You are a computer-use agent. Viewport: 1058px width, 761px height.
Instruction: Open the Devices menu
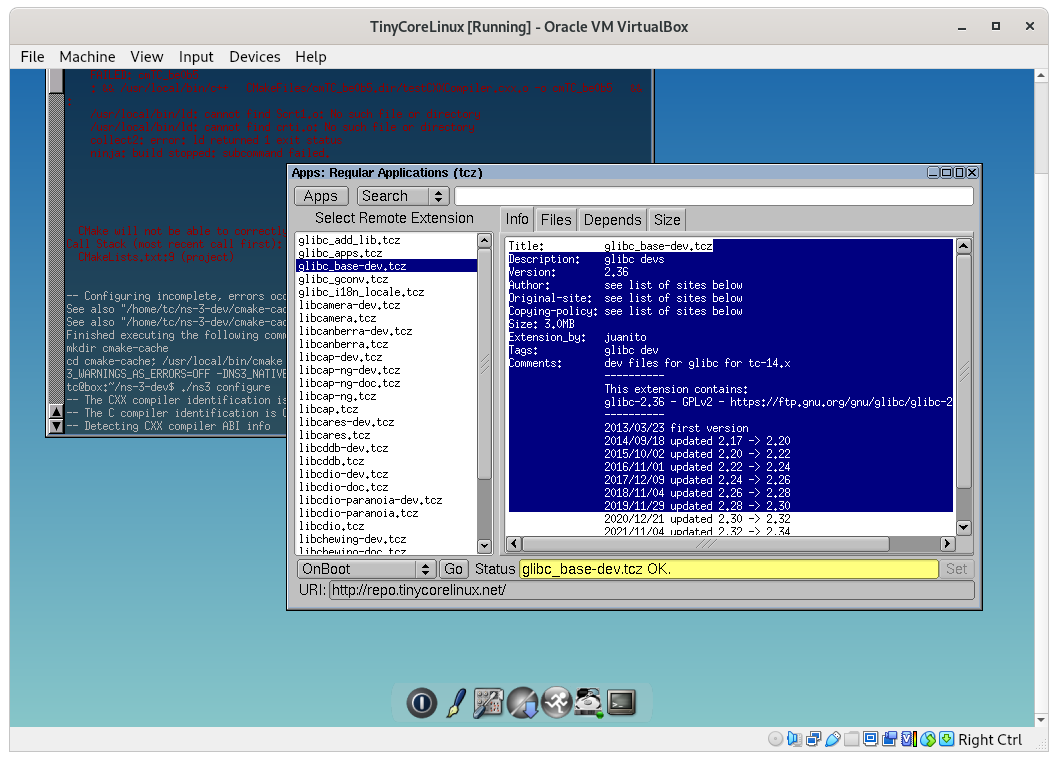tap(254, 57)
